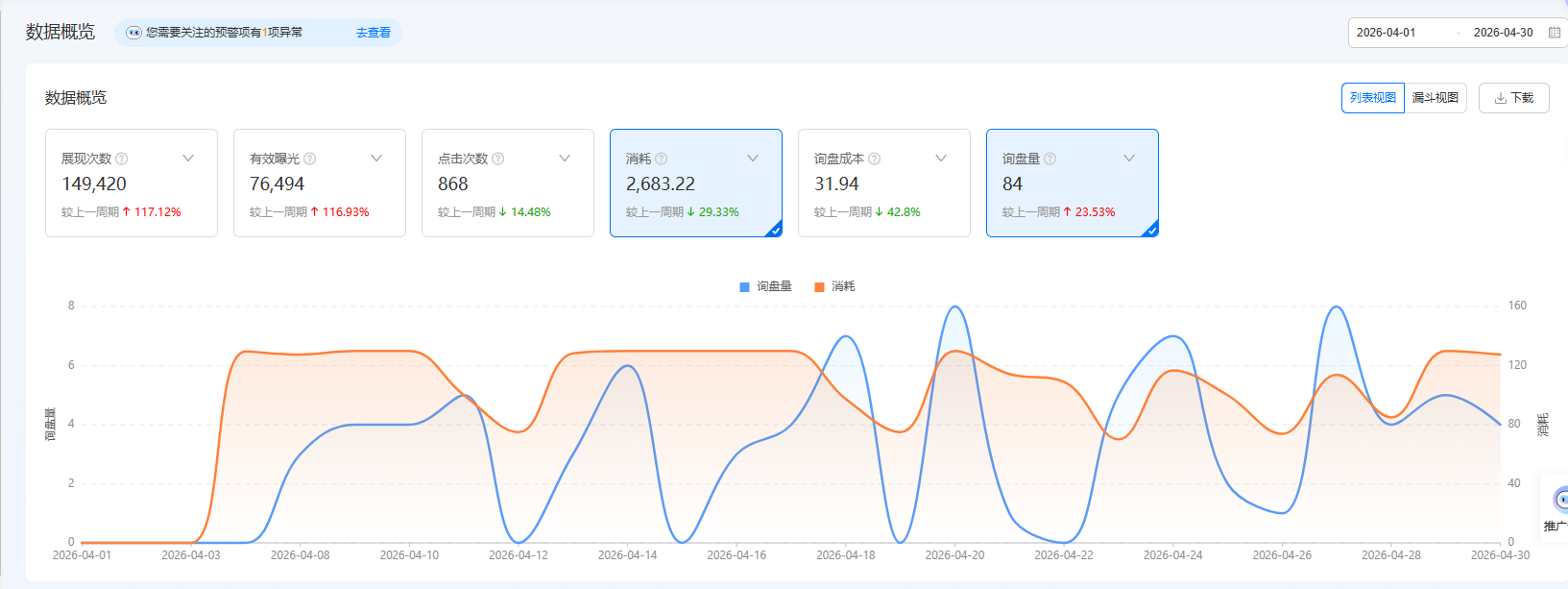
Task: Click the 下载 button
Action: tap(1514, 98)
